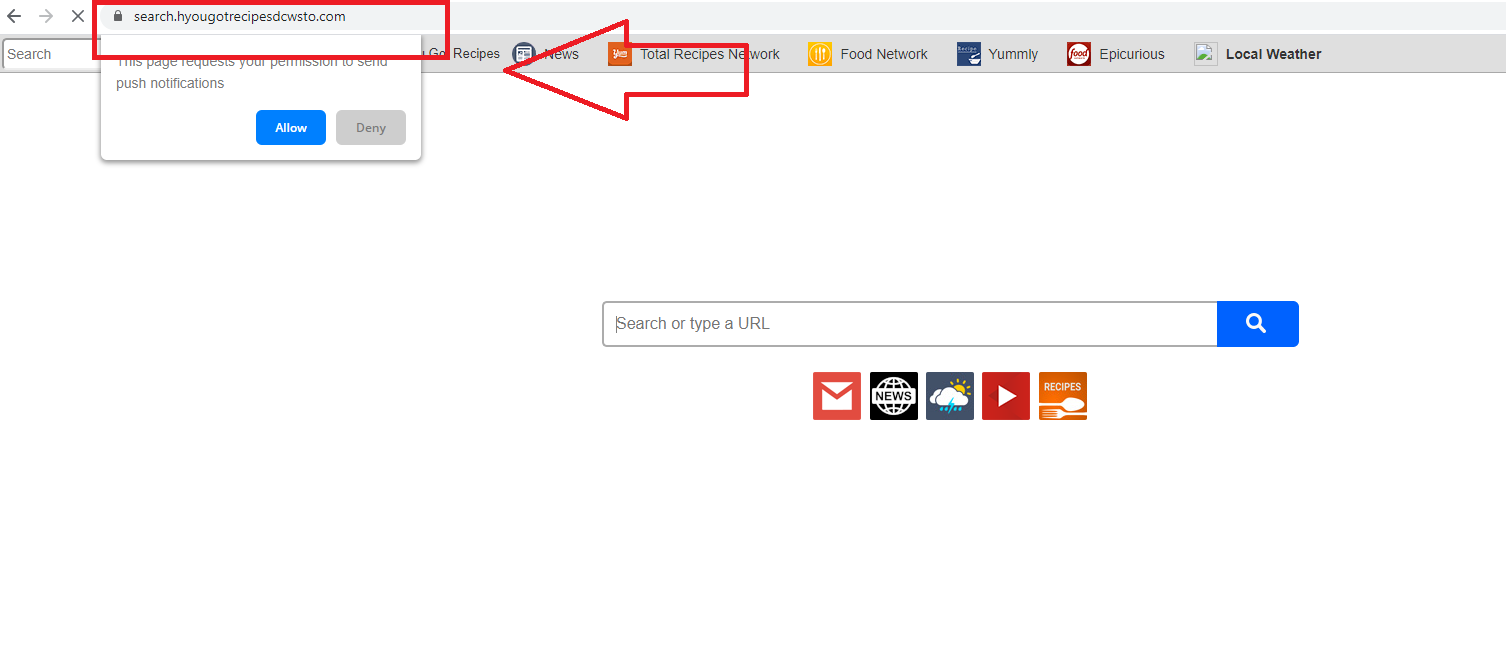Open the Gmail shortcut icon
This screenshot has width=1506, height=670.
837,396
